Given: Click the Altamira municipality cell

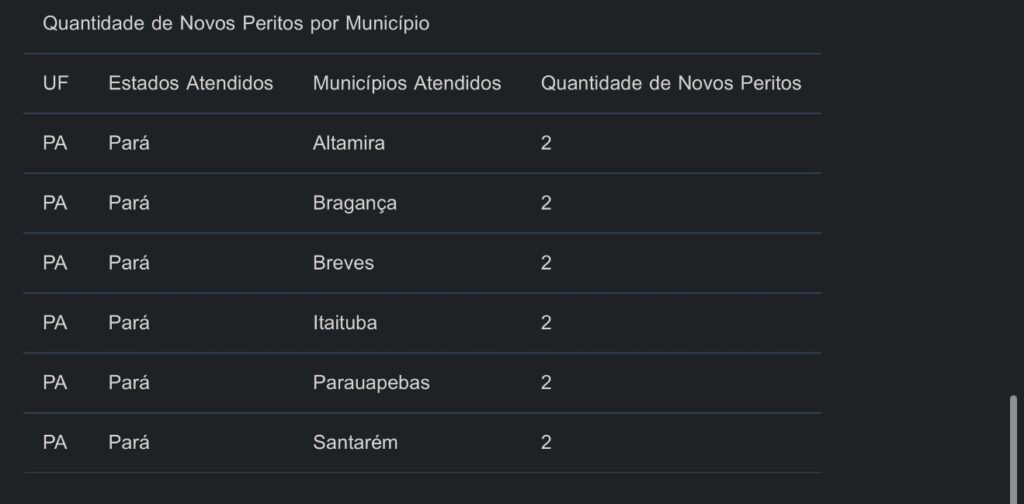Looking at the screenshot, I should [x=349, y=143].
